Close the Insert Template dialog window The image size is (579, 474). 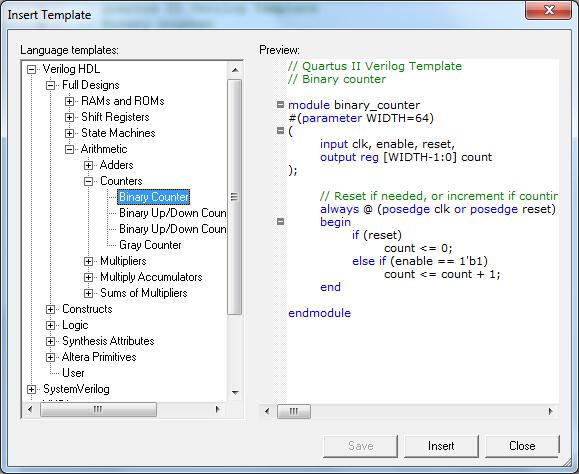549,10
